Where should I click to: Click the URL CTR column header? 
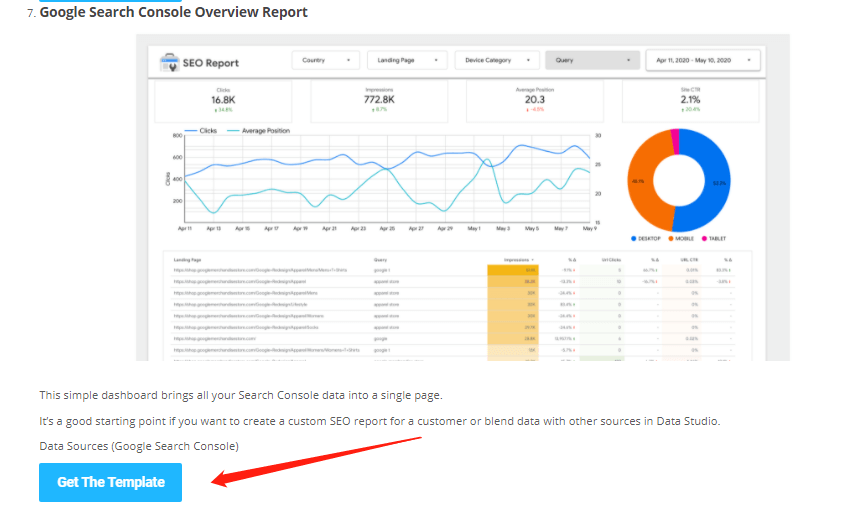tap(689, 260)
